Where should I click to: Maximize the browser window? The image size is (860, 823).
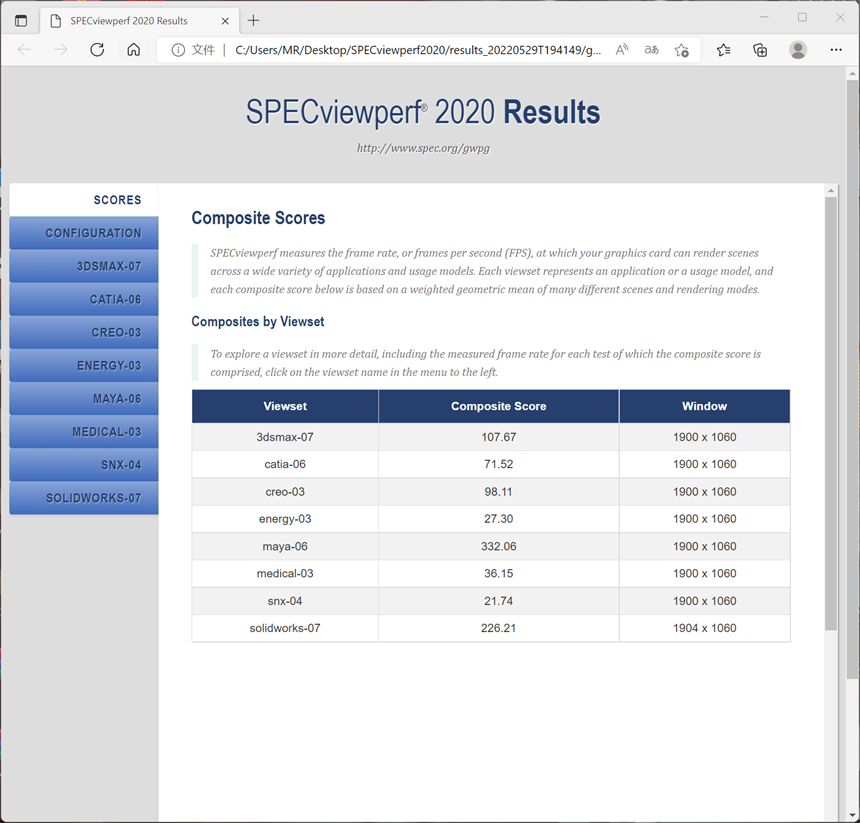tap(802, 18)
